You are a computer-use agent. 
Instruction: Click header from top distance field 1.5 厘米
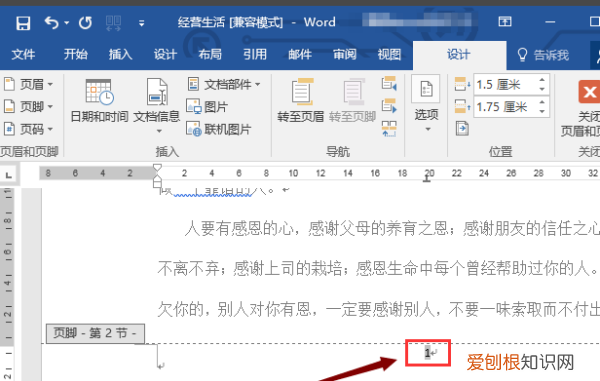pos(504,85)
